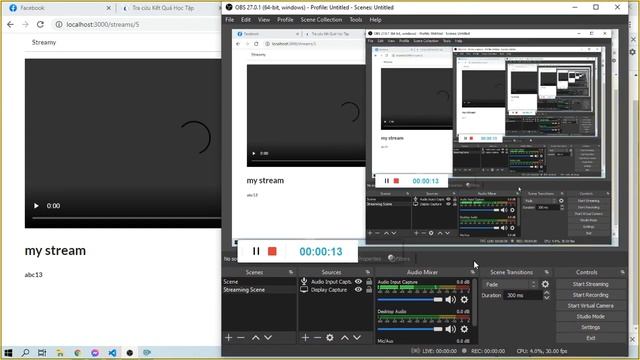Click the browser forward arrow
Image resolution: width=640 pixels, height=360 pixels.
pyautogui.click(x=25, y=24)
